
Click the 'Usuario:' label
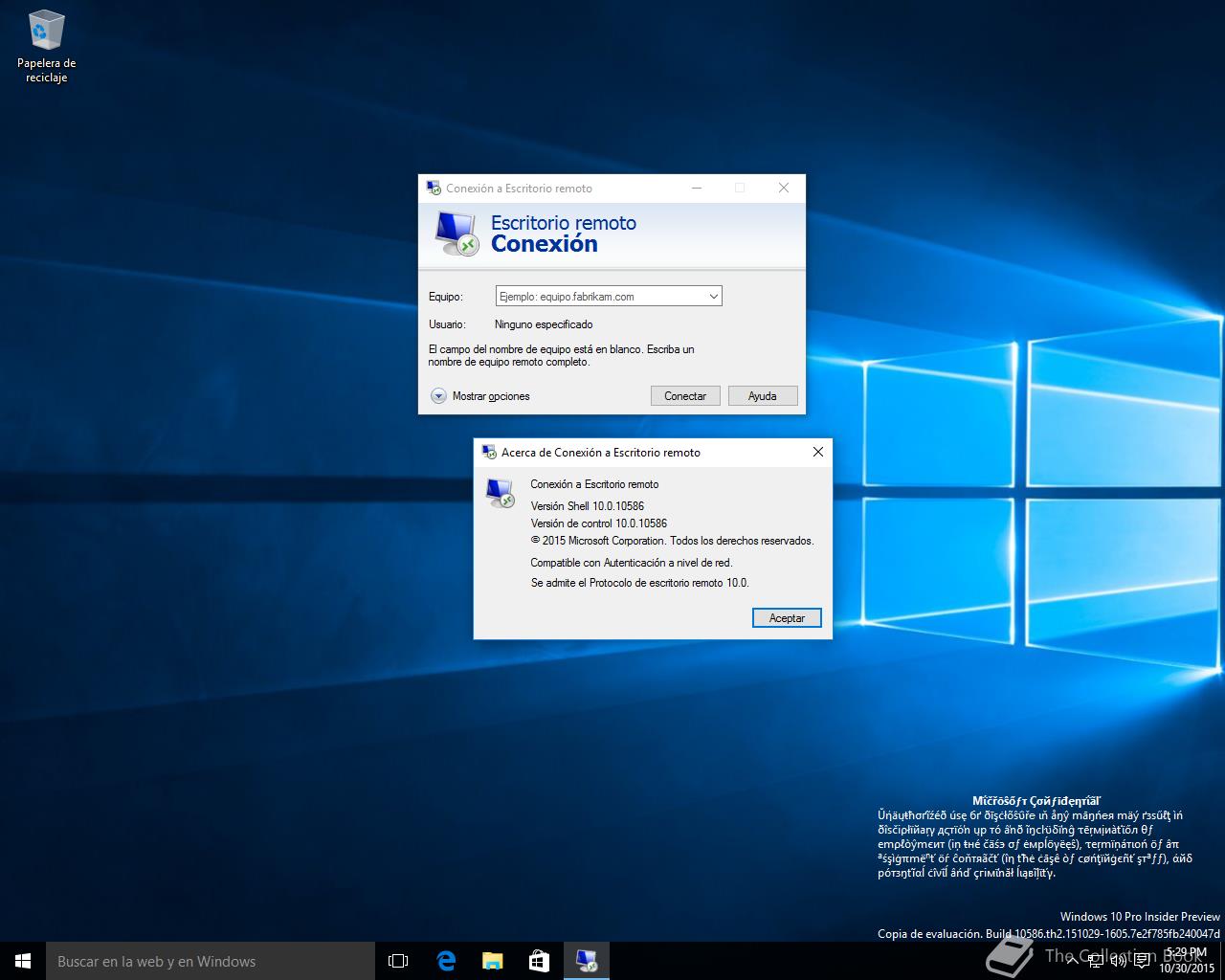pos(447,324)
